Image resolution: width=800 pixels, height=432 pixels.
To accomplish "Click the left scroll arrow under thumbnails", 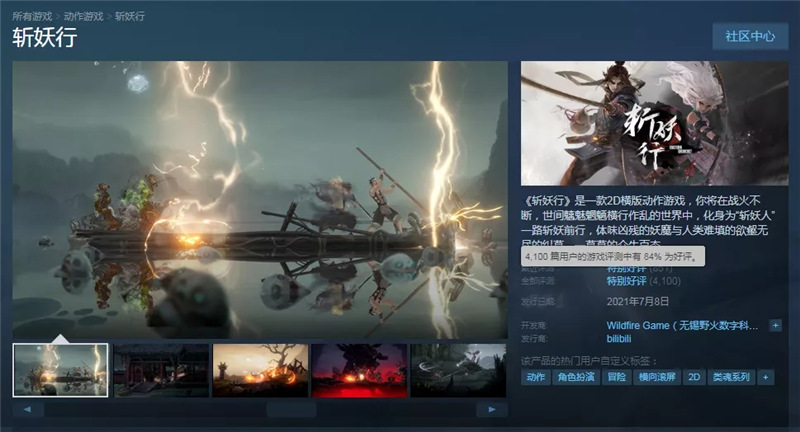I will pyautogui.click(x=28, y=410).
